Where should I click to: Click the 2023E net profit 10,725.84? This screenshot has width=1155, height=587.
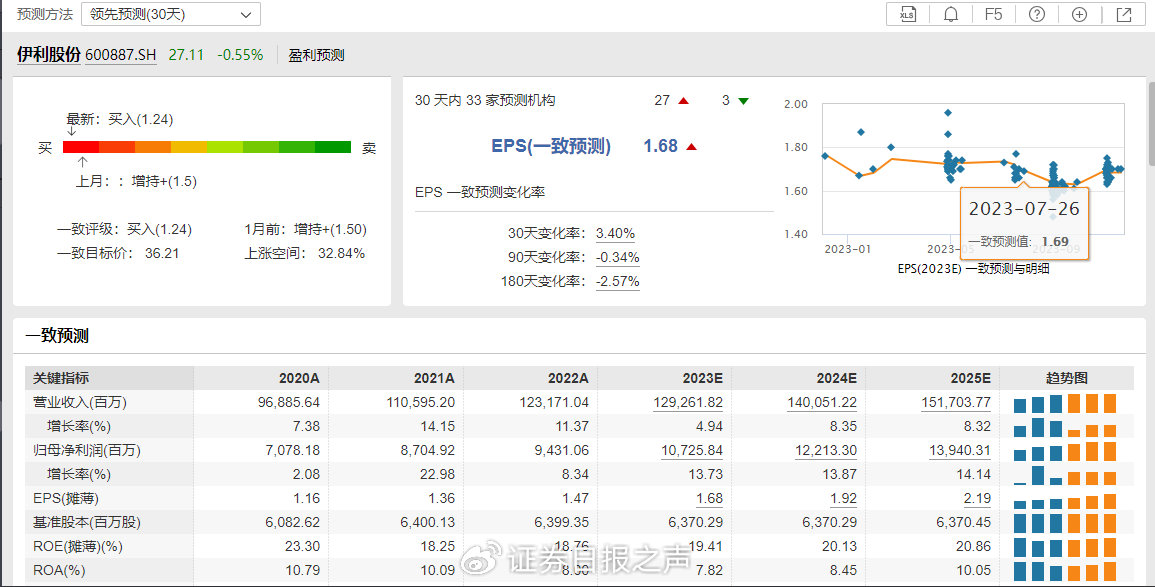click(x=692, y=451)
